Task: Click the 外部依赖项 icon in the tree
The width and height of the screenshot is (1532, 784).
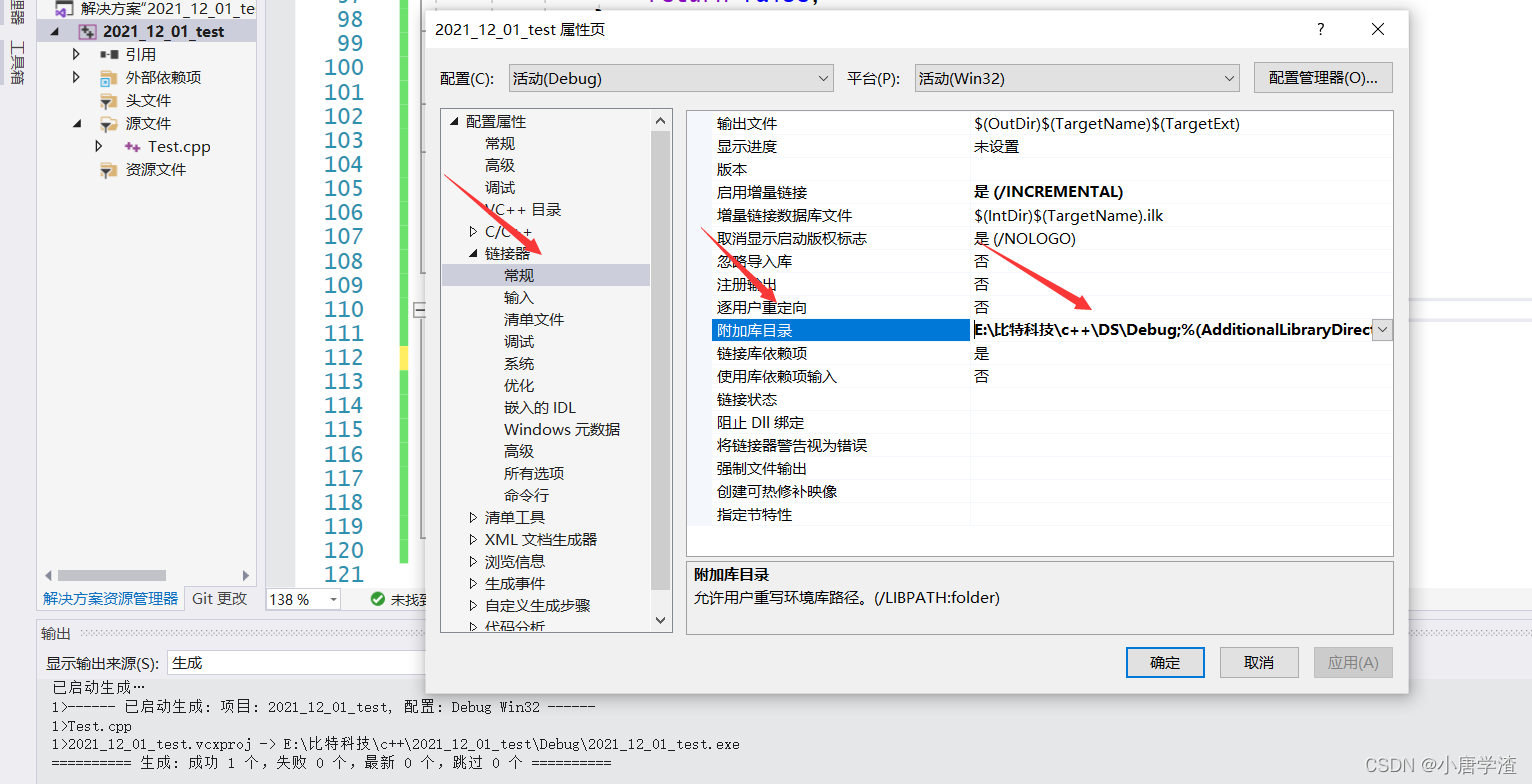Action: (109, 77)
